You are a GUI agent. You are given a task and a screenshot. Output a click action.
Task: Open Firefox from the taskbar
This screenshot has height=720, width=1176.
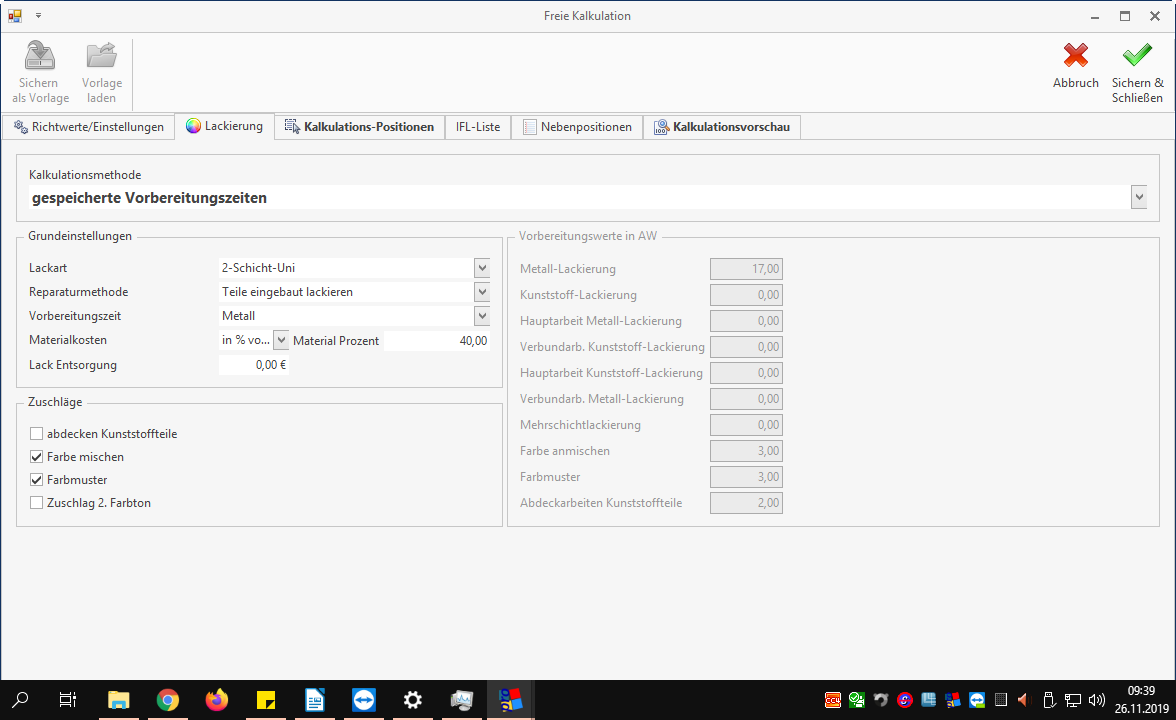point(217,700)
